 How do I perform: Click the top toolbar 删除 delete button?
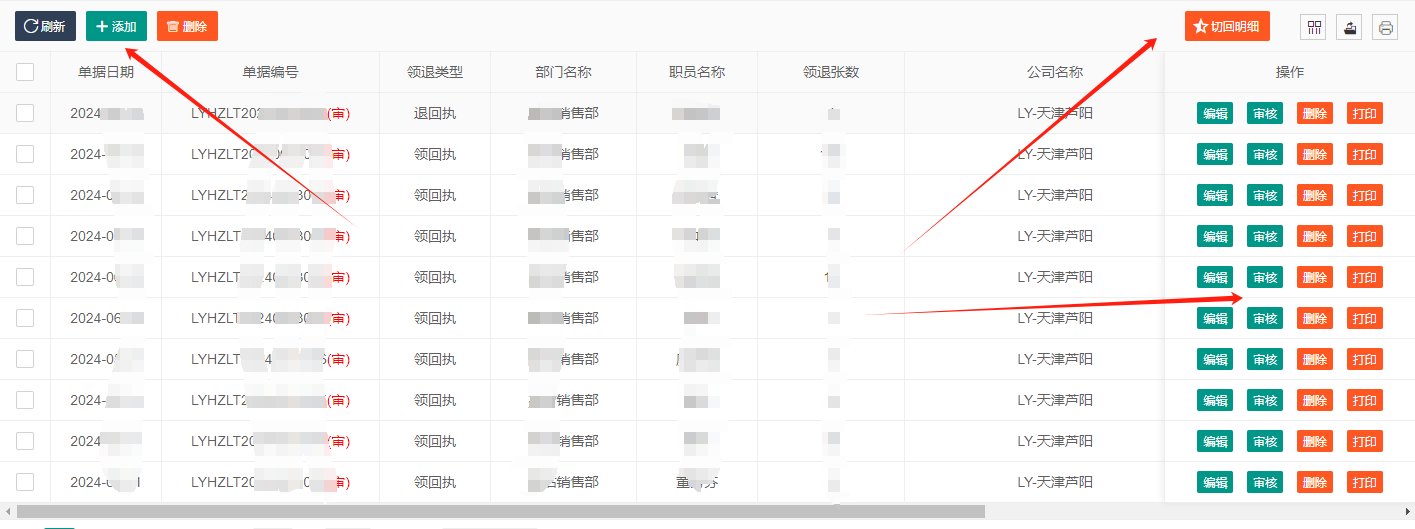point(187,26)
